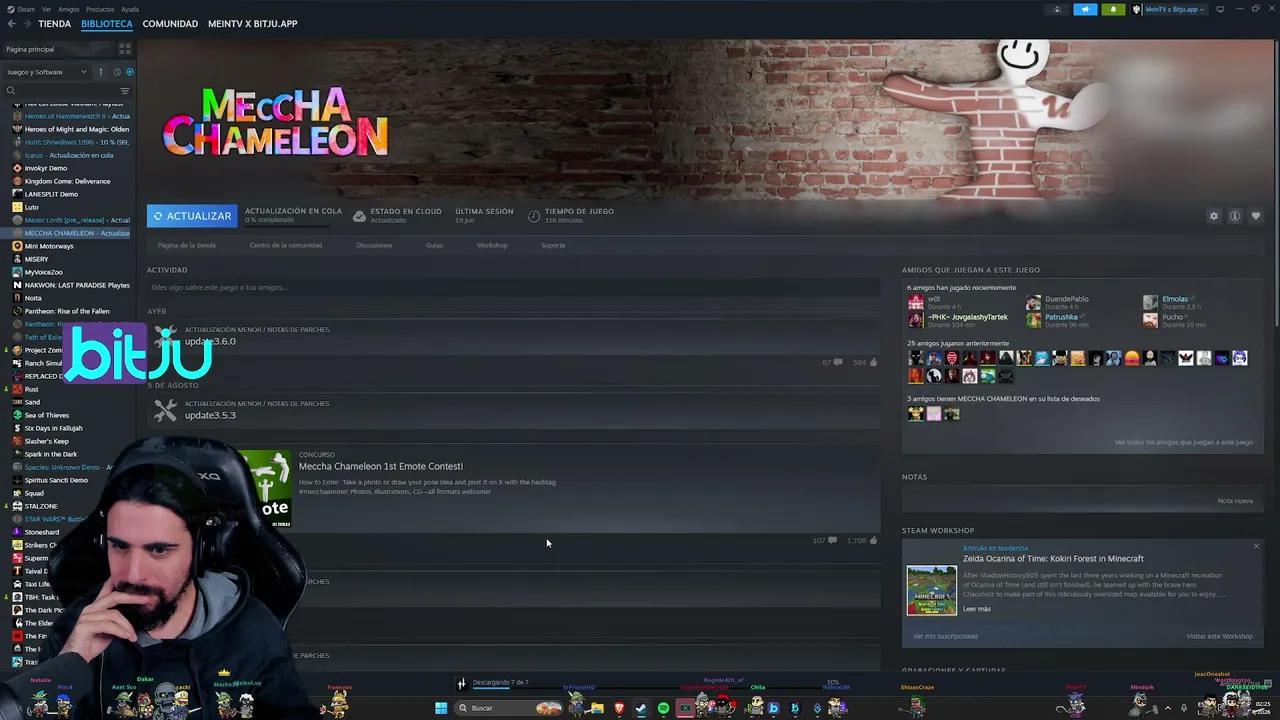
Task: Open the Guías link
Action: pos(434,245)
